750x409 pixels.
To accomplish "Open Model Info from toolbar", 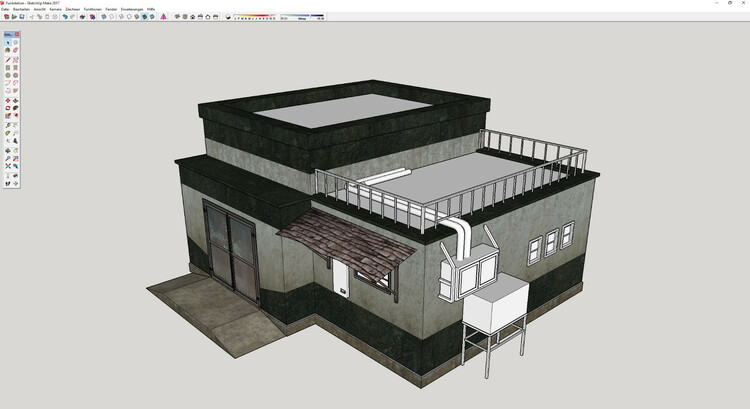I will pos(92,17).
